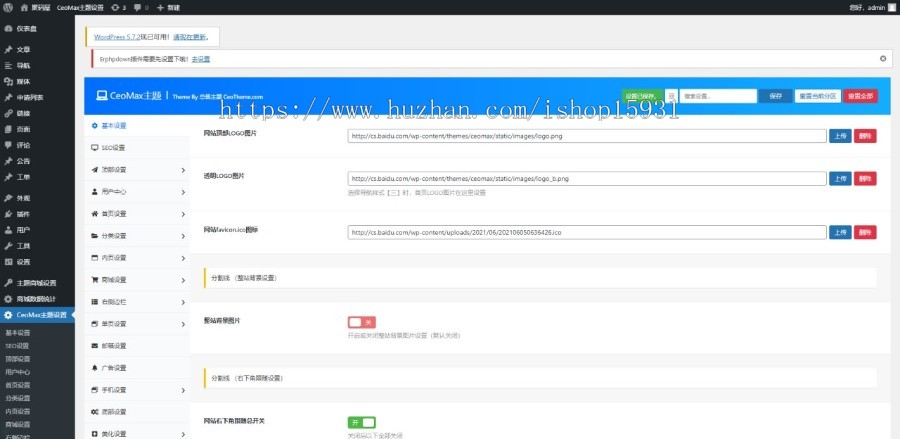The height and width of the screenshot is (439, 900).
Task: Expand the 首页设置 theme section chevron
Action: [183, 214]
